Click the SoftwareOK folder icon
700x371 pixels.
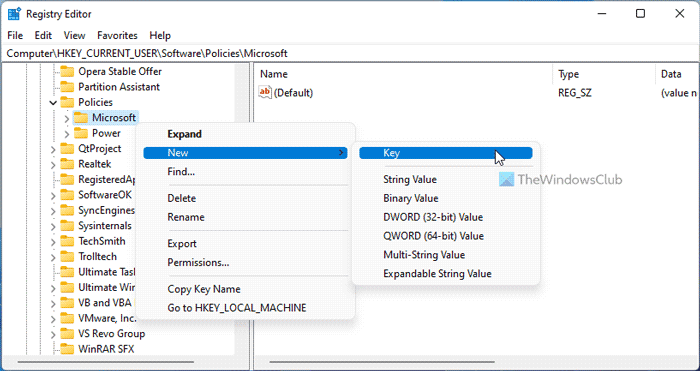click(67, 195)
